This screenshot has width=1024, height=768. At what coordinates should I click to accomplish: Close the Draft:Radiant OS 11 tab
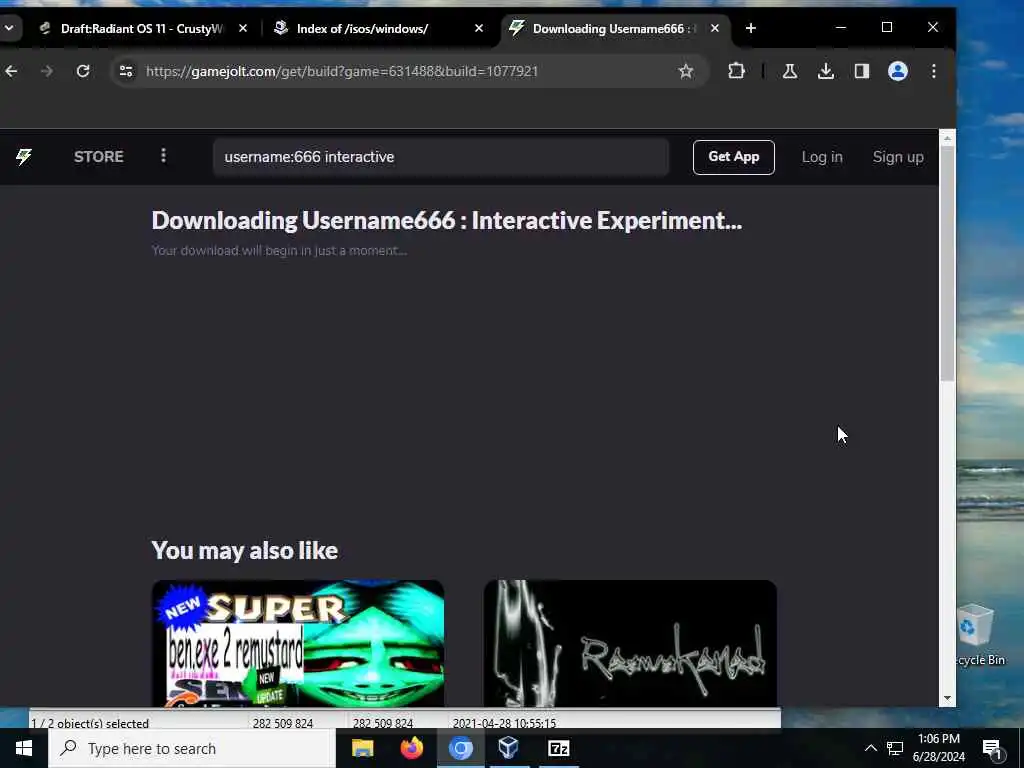click(x=243, y=28)
